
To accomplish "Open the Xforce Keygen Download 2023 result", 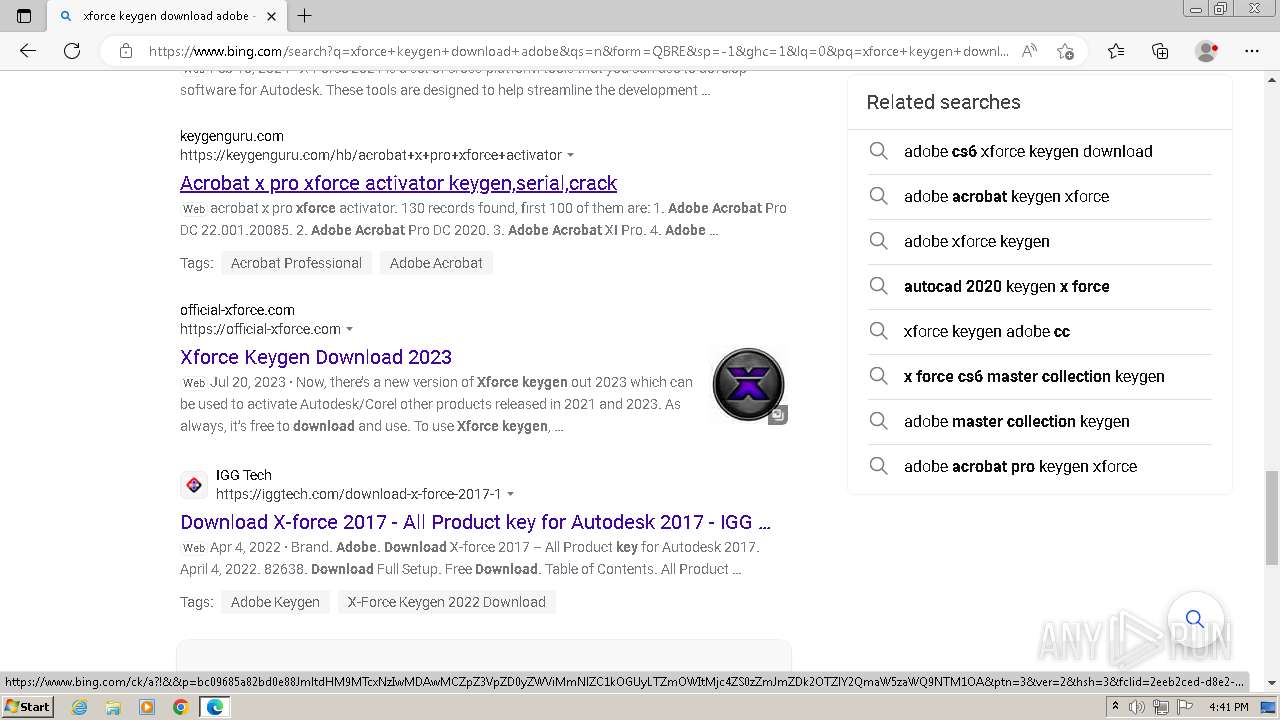I will click(x=316, y=357).
